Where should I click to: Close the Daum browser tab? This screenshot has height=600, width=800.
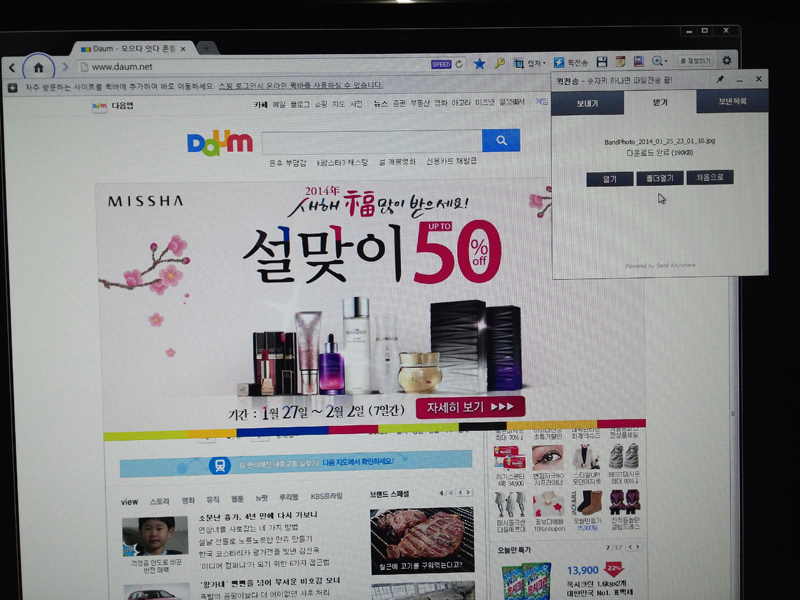tap(183, 48)
